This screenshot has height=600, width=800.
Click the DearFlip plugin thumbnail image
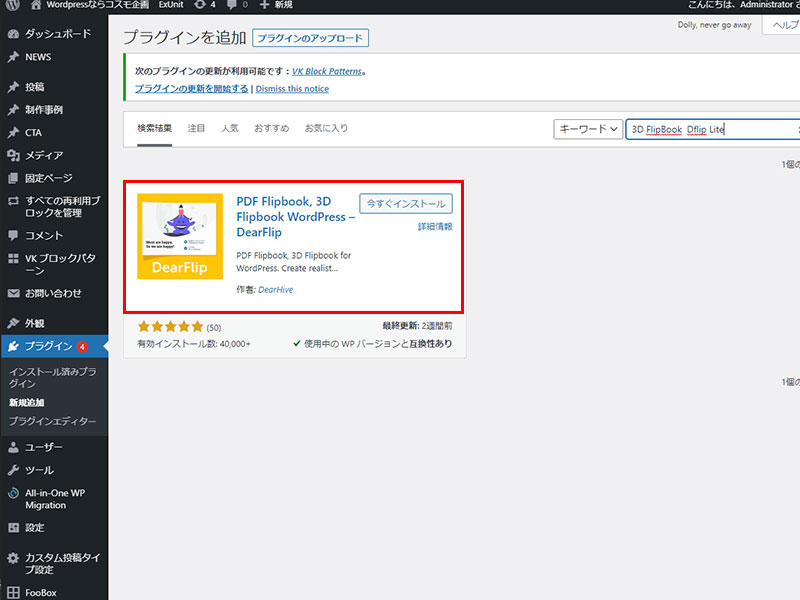[180, 236]
